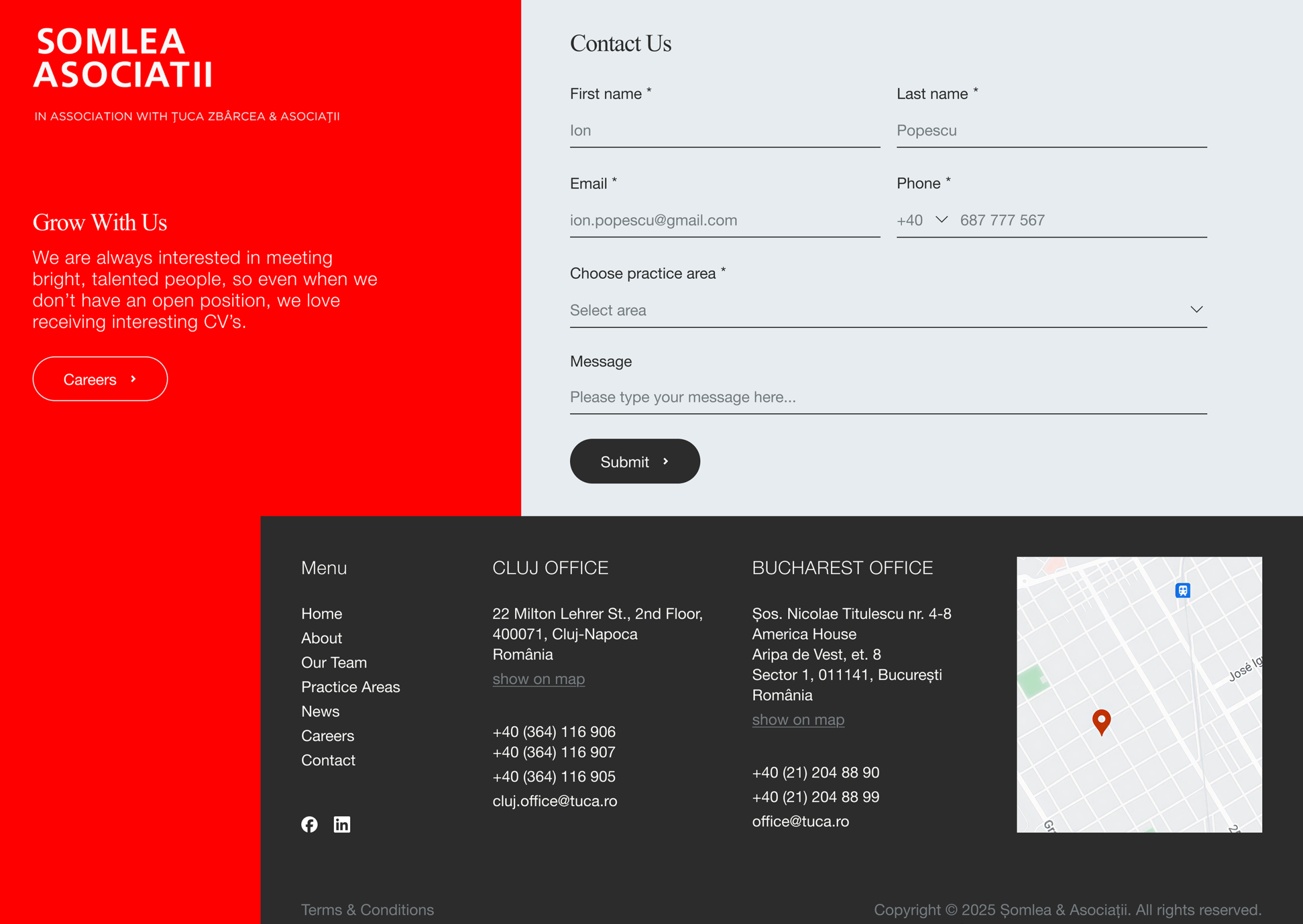The width and height of the screenshot is (1303, 924).
Task: Click phone number +40 (364) 116 905
Action: [x=554, y=776]
